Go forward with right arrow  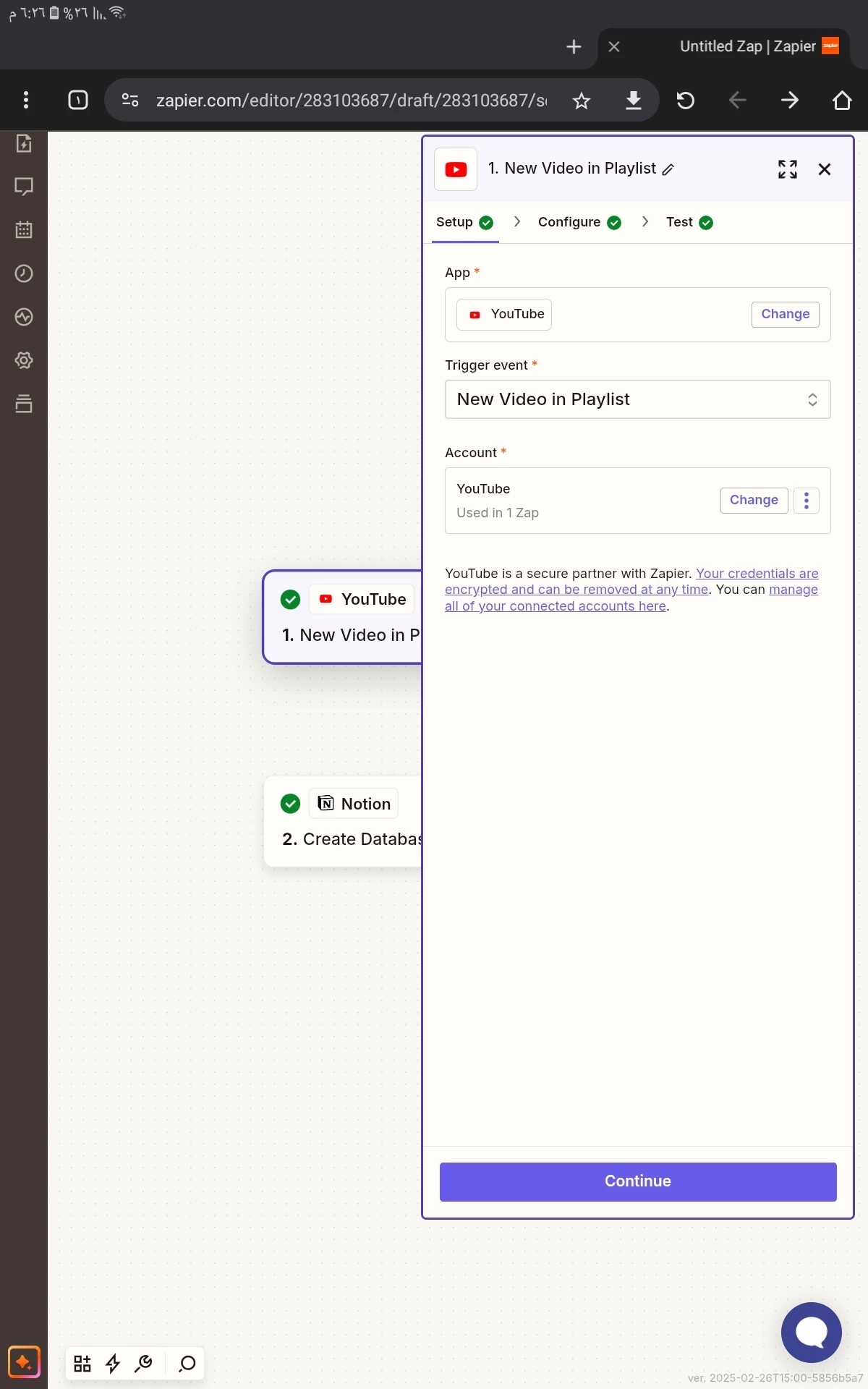tap(790, 100)
